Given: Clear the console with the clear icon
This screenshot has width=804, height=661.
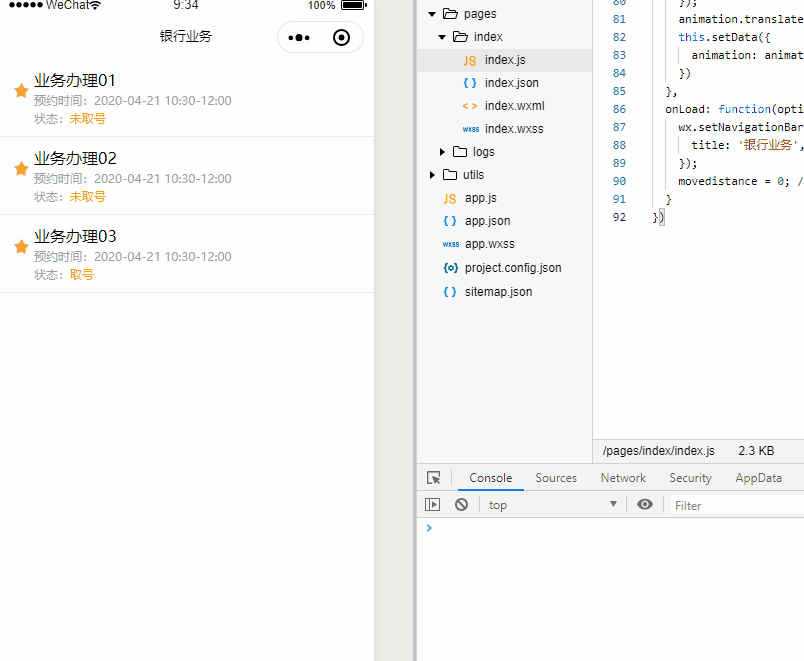Looking at the screenshot, I should pyautogui.click(x=461, y=504).
